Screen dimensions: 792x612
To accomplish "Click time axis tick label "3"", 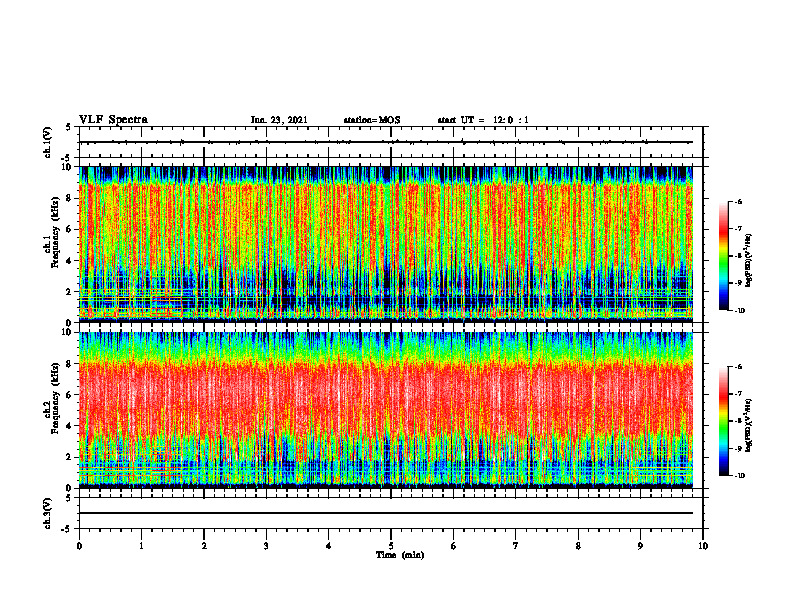I will coord(266,546).
